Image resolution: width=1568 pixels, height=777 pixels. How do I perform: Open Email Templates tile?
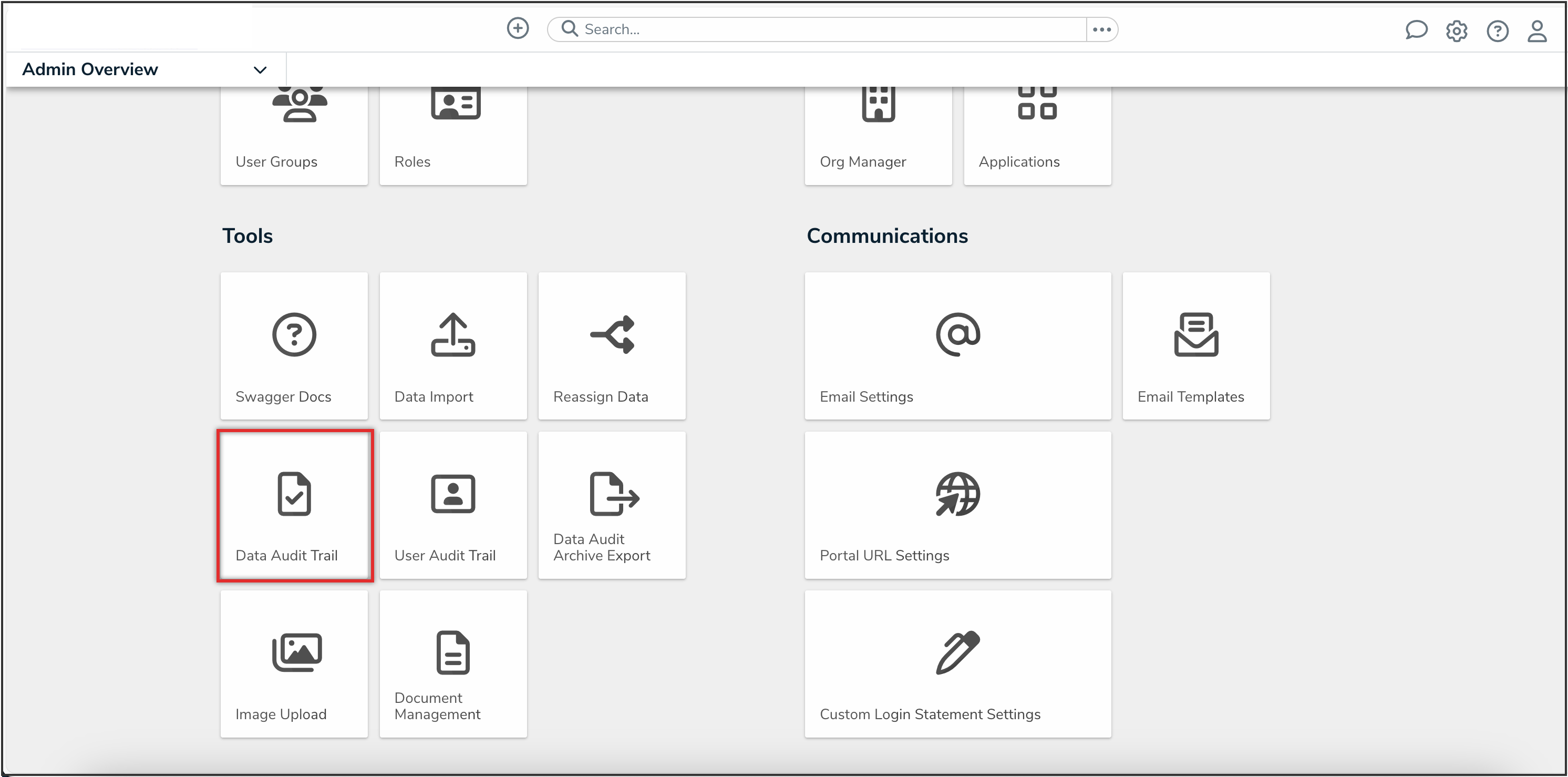pos(1195,346)
